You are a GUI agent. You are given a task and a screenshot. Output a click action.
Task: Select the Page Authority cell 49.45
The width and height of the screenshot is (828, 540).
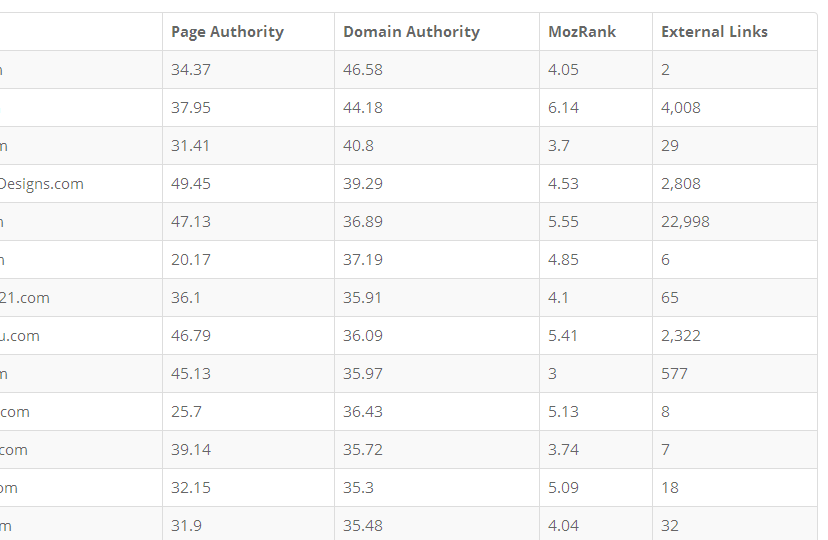click(x=191, y=184)
